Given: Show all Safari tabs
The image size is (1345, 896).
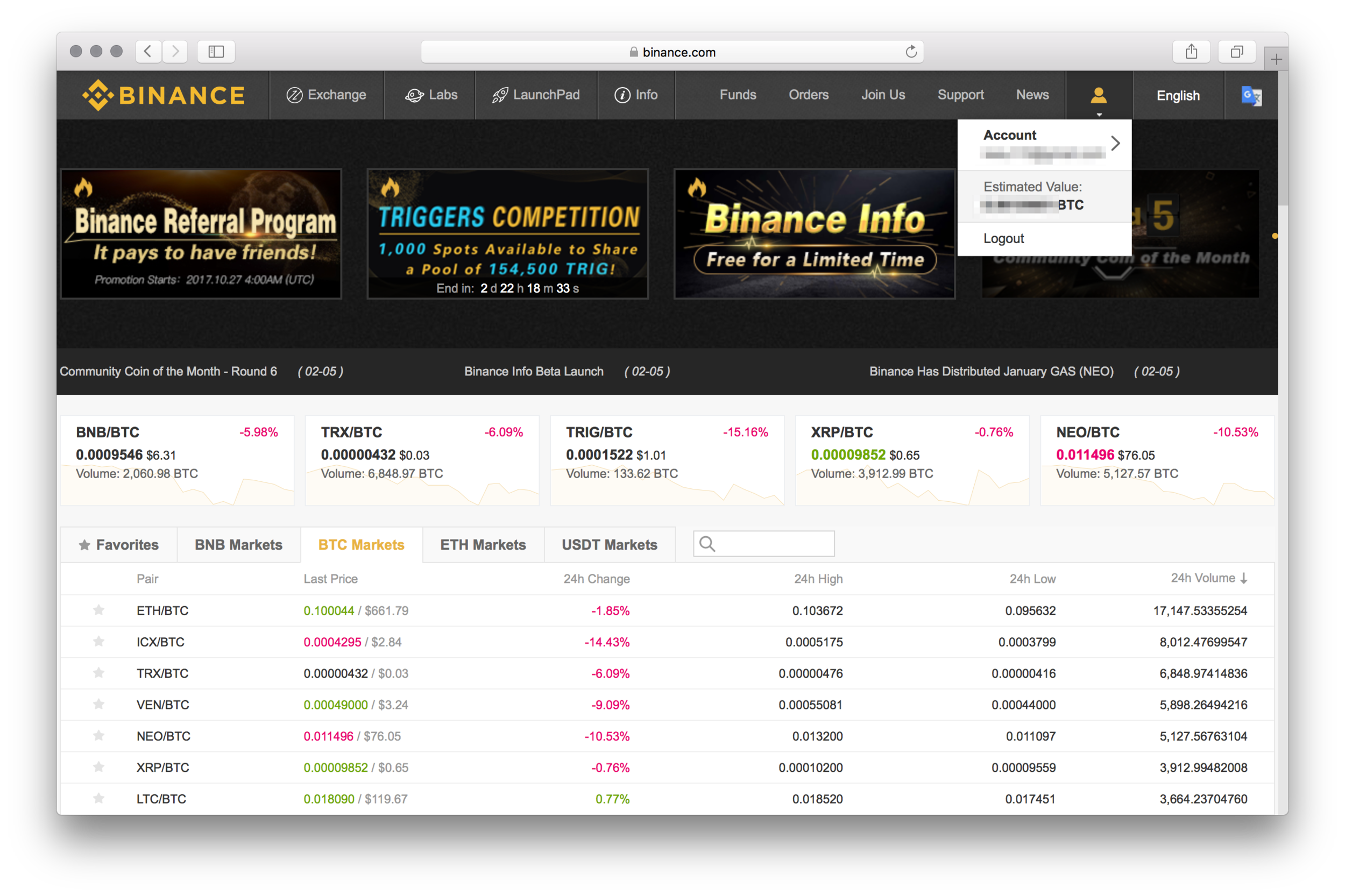Looking at the screenshot, I should [x=1236, y=52].
